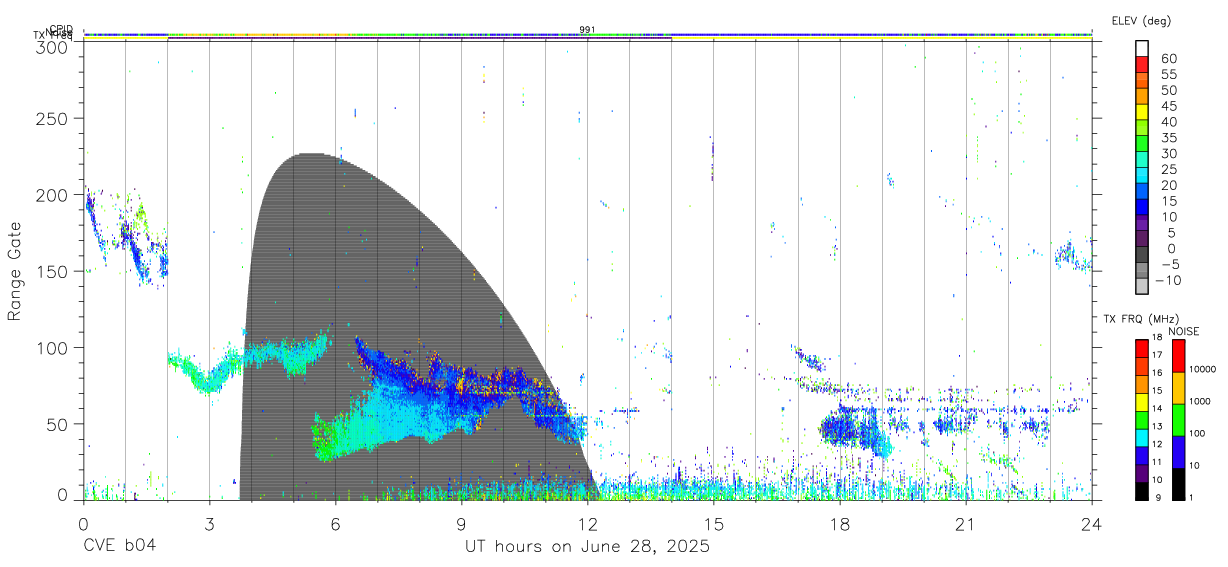Click the x-axis hour label "15" below the plot

(714, 524)
